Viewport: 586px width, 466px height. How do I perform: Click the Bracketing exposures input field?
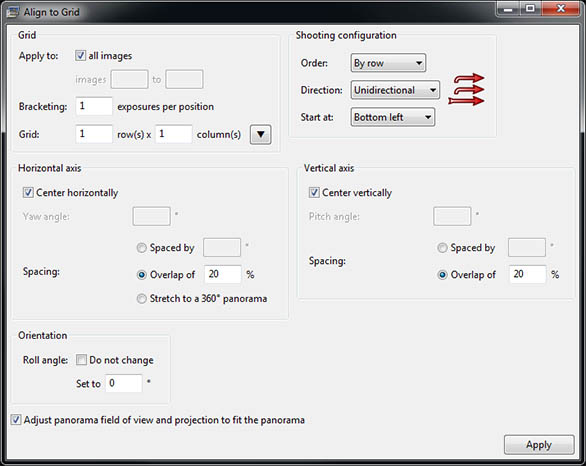pyautogui.click(x=94, y=106)
